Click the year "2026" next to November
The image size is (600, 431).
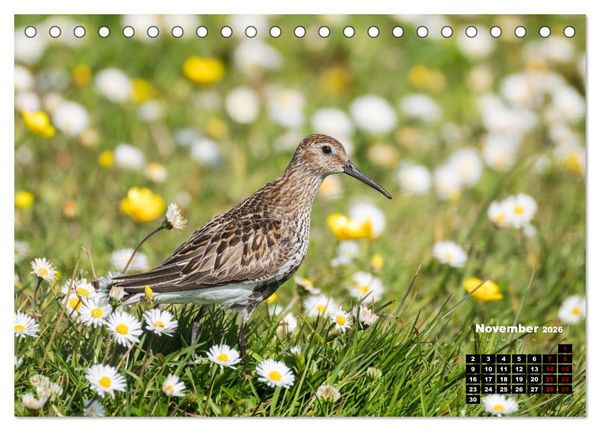(x=553, y=330)
